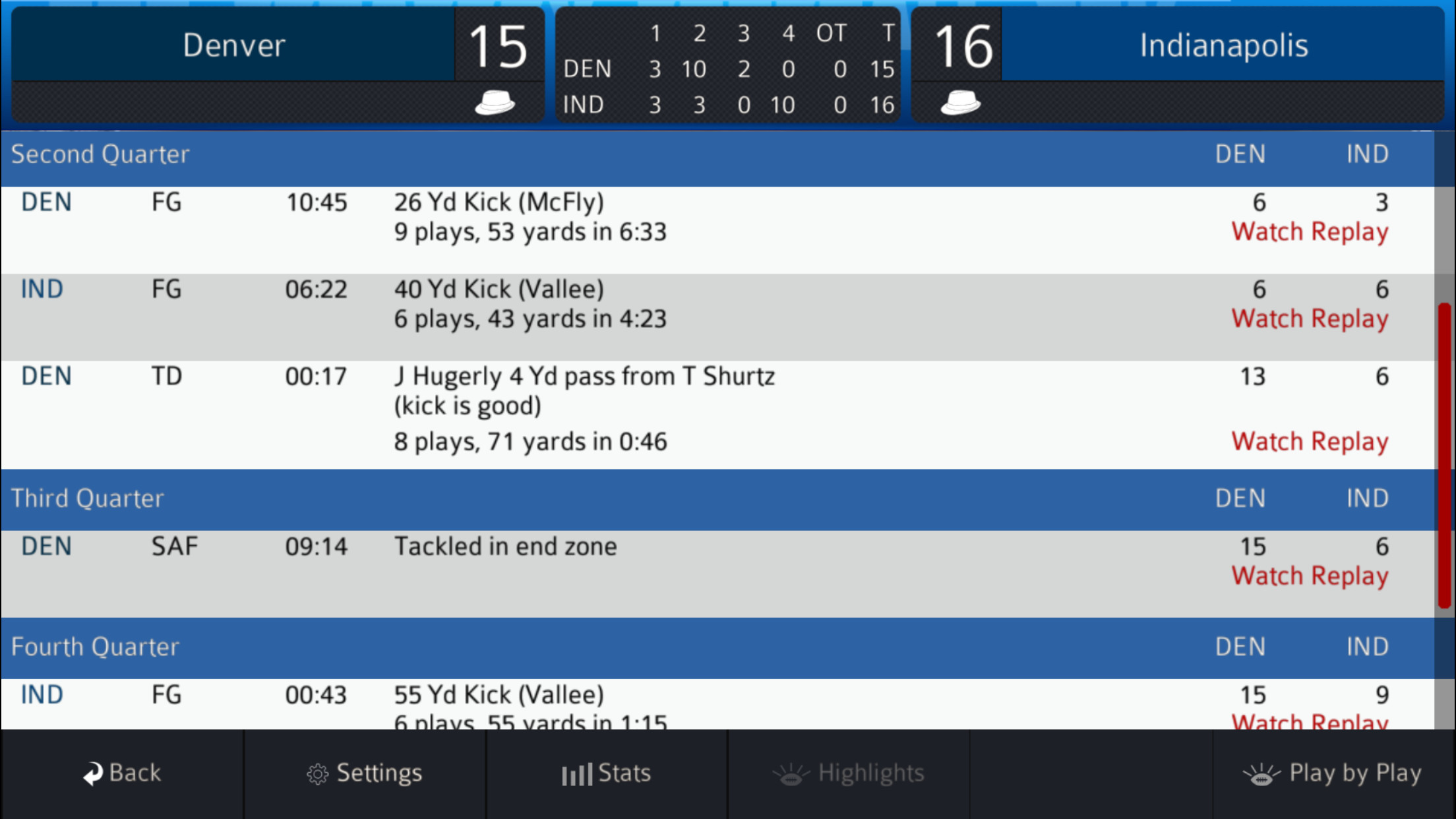
Task: Switch to the Stats tab
Action: pyautogui.click(x=606, y=773)
